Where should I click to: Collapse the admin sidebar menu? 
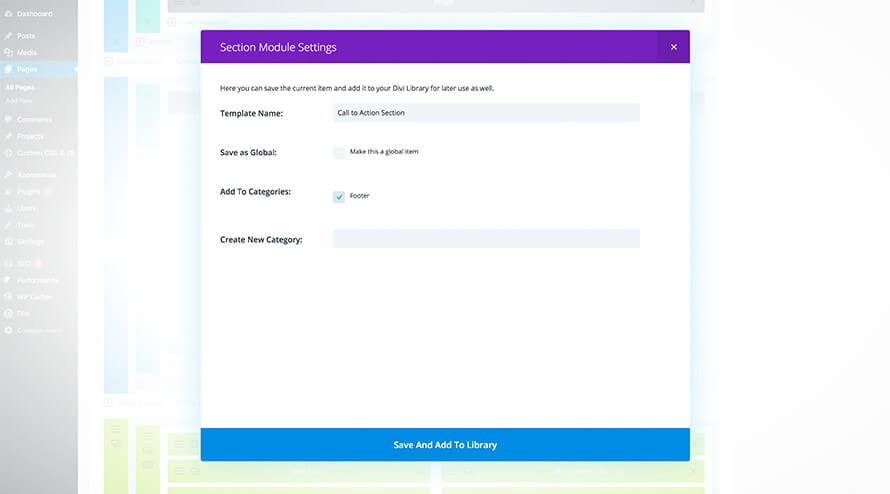pos(32,330)
